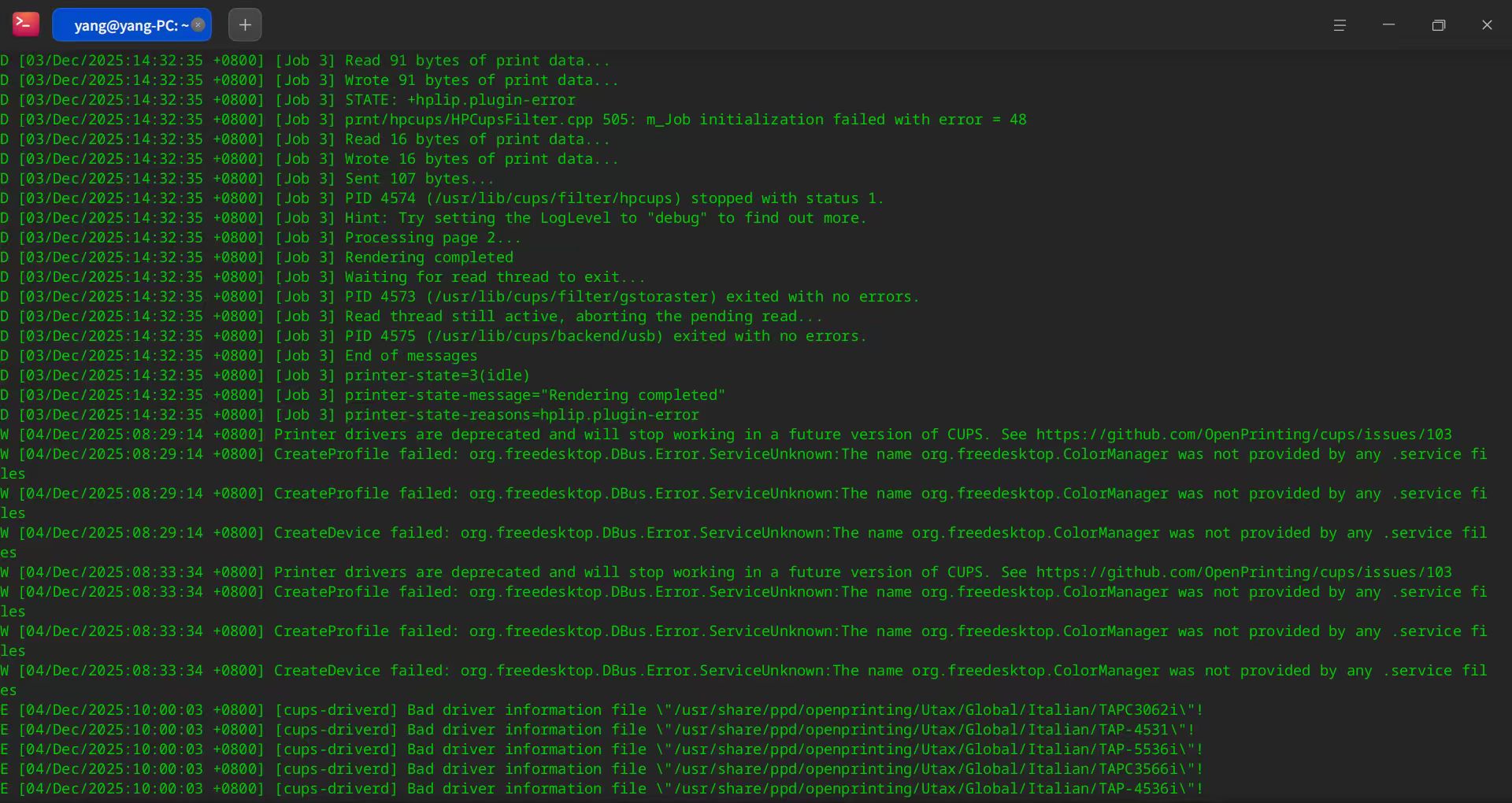Click the TAPC3062i bad driver error line

(602, 710)
